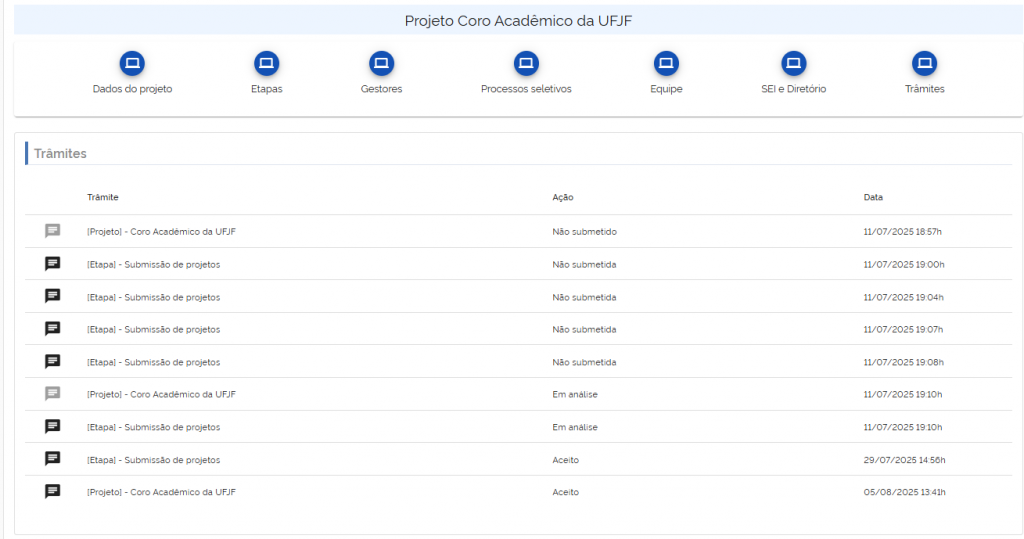
Task: Click the Data column header
Action: coord(873,197)
